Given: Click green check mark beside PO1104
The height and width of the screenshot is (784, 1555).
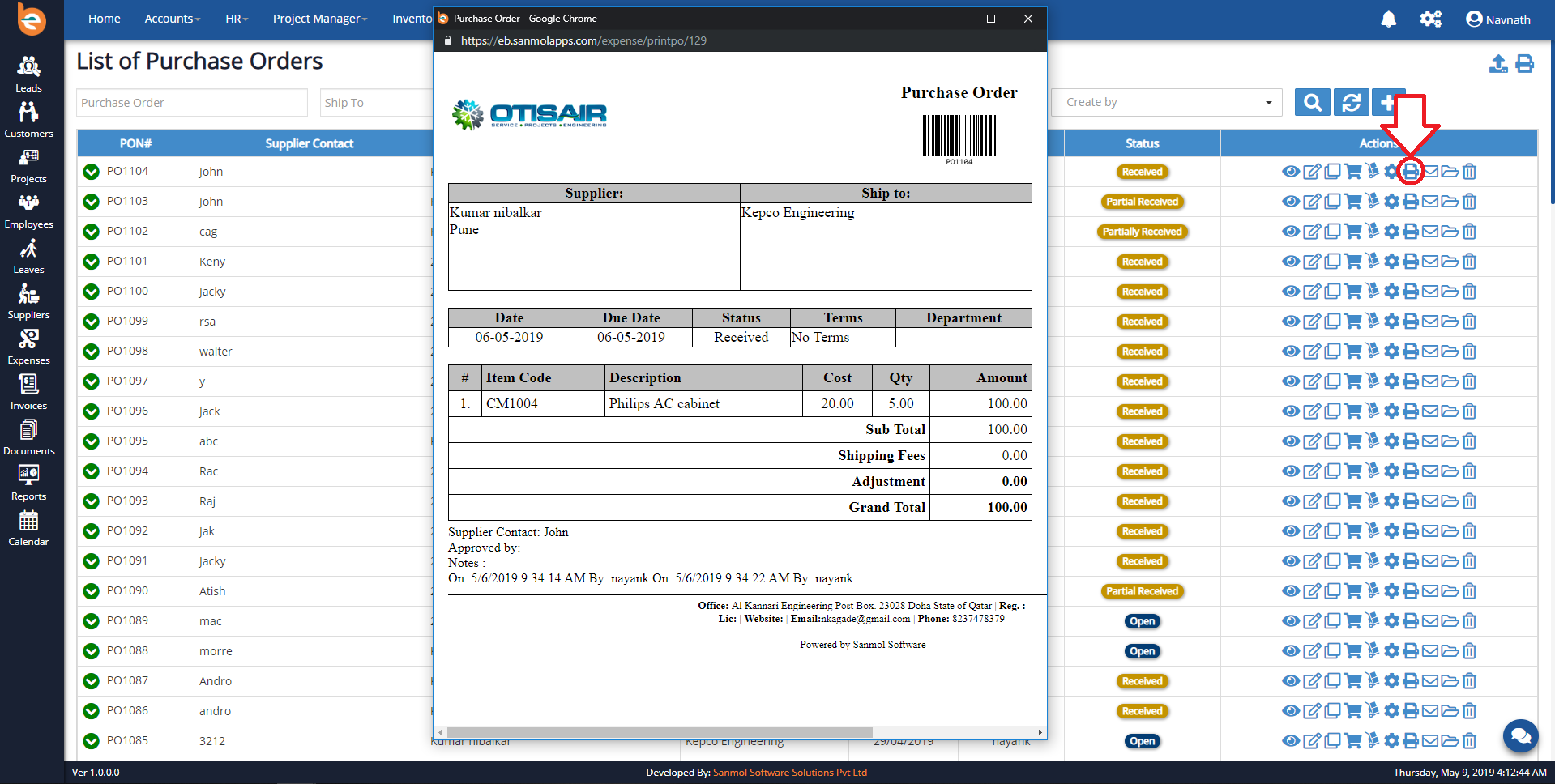Looking at the screenshot, I should point(92,172).
